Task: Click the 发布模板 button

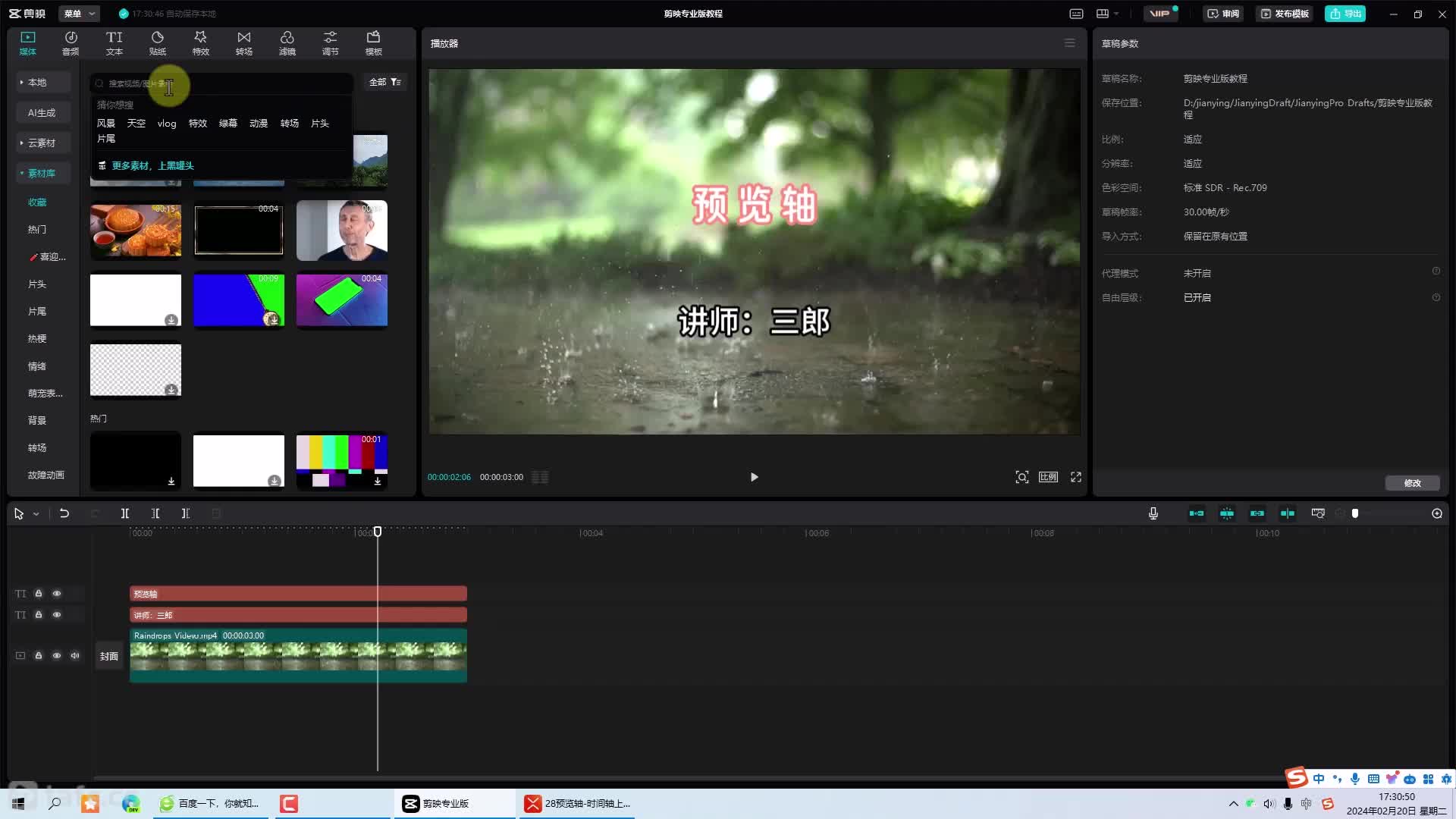Action: (1285, 14)
